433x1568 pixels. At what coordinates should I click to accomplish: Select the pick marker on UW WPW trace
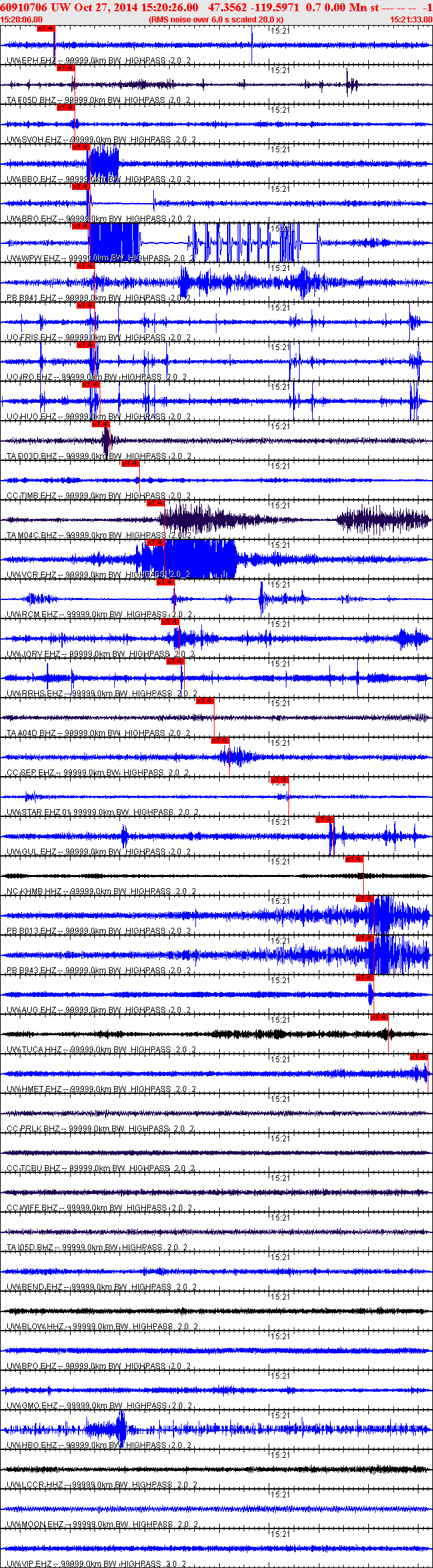[81, 226]
